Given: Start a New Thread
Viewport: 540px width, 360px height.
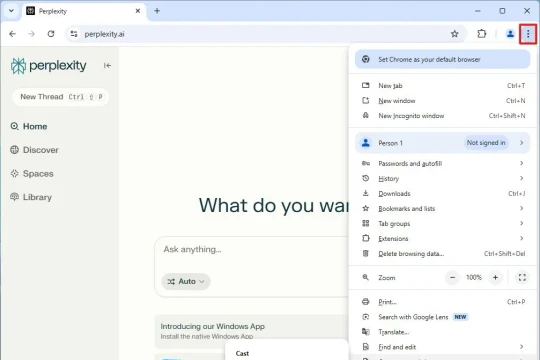Looking at the screenshot, I should [x=61, y=97].
